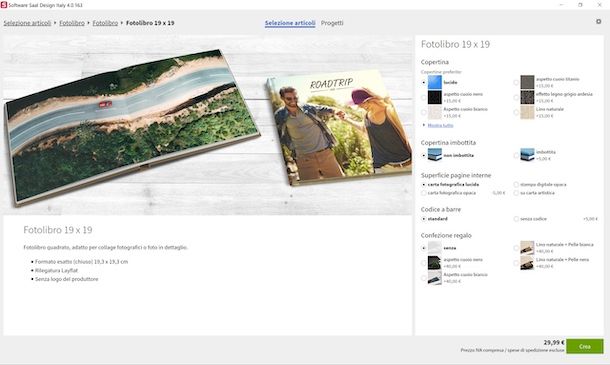The width and height of the screenshot is (610, 365).
Task: Switch to the Progetti tab
Action: point(332,23)
